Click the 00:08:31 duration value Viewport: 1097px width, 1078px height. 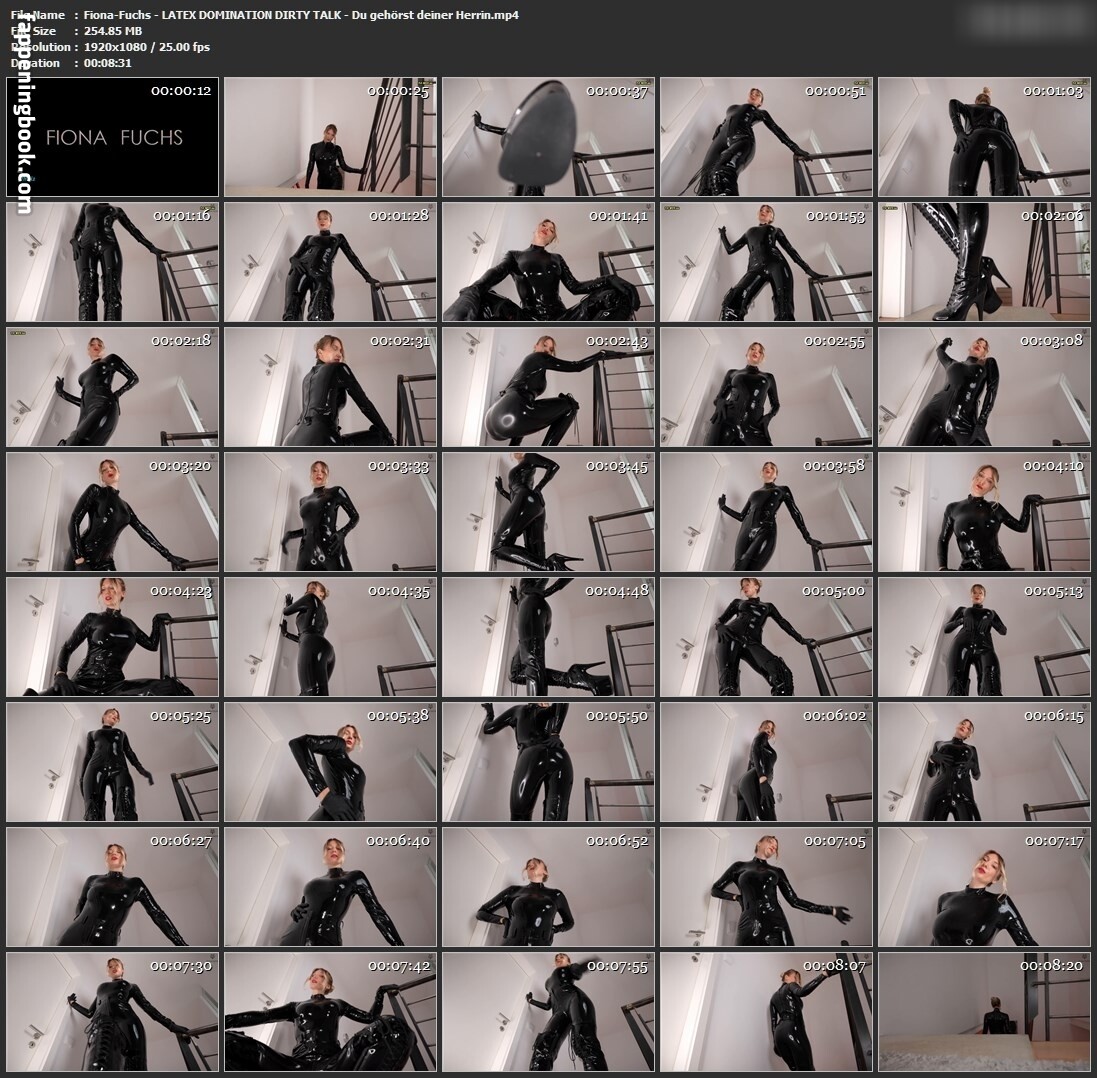tap(108, 63)
